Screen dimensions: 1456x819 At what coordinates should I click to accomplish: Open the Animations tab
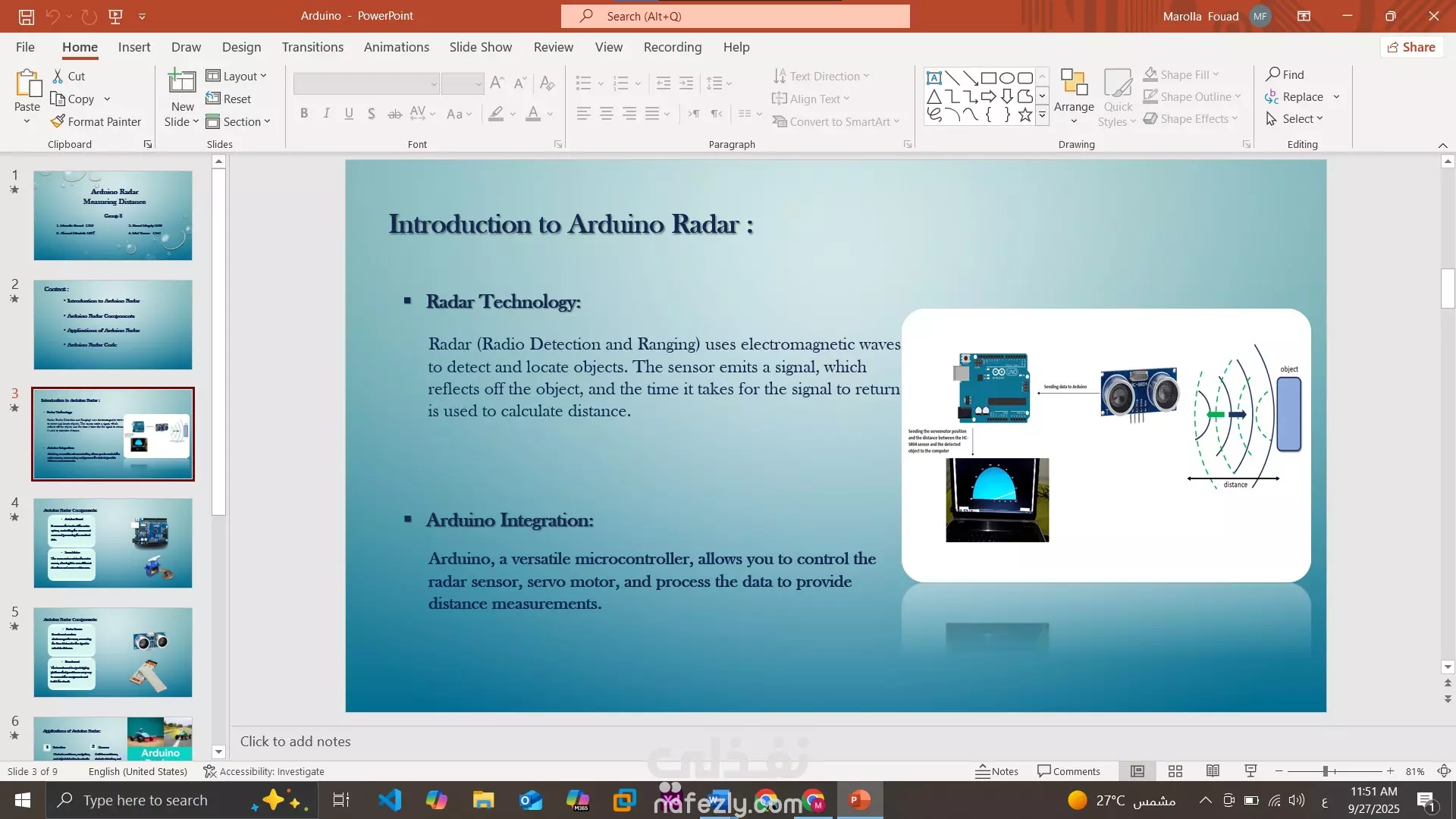(x=397, y=47)
